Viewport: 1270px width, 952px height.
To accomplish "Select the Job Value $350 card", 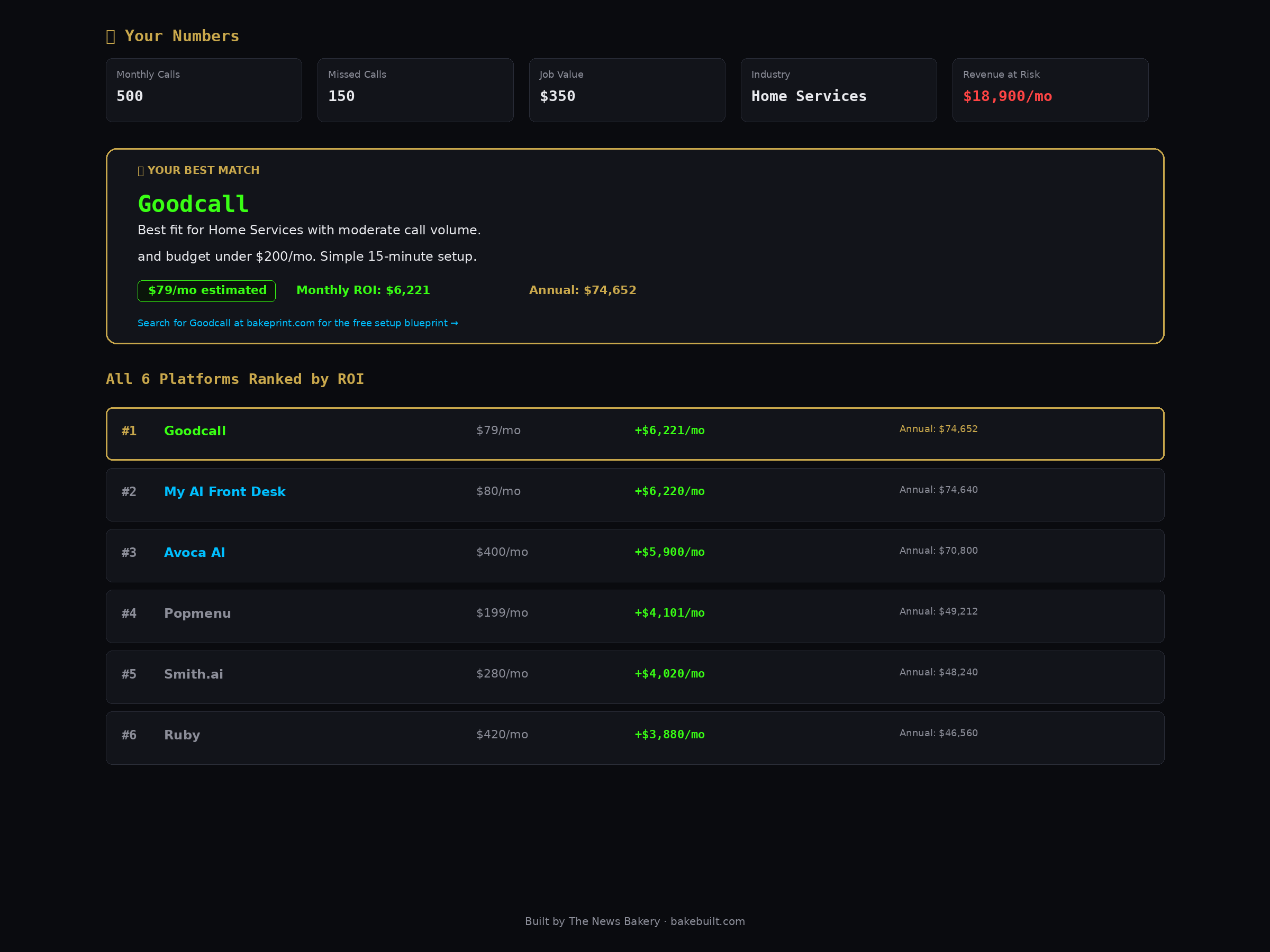I will pyautogui.click(x=627, y=90).
